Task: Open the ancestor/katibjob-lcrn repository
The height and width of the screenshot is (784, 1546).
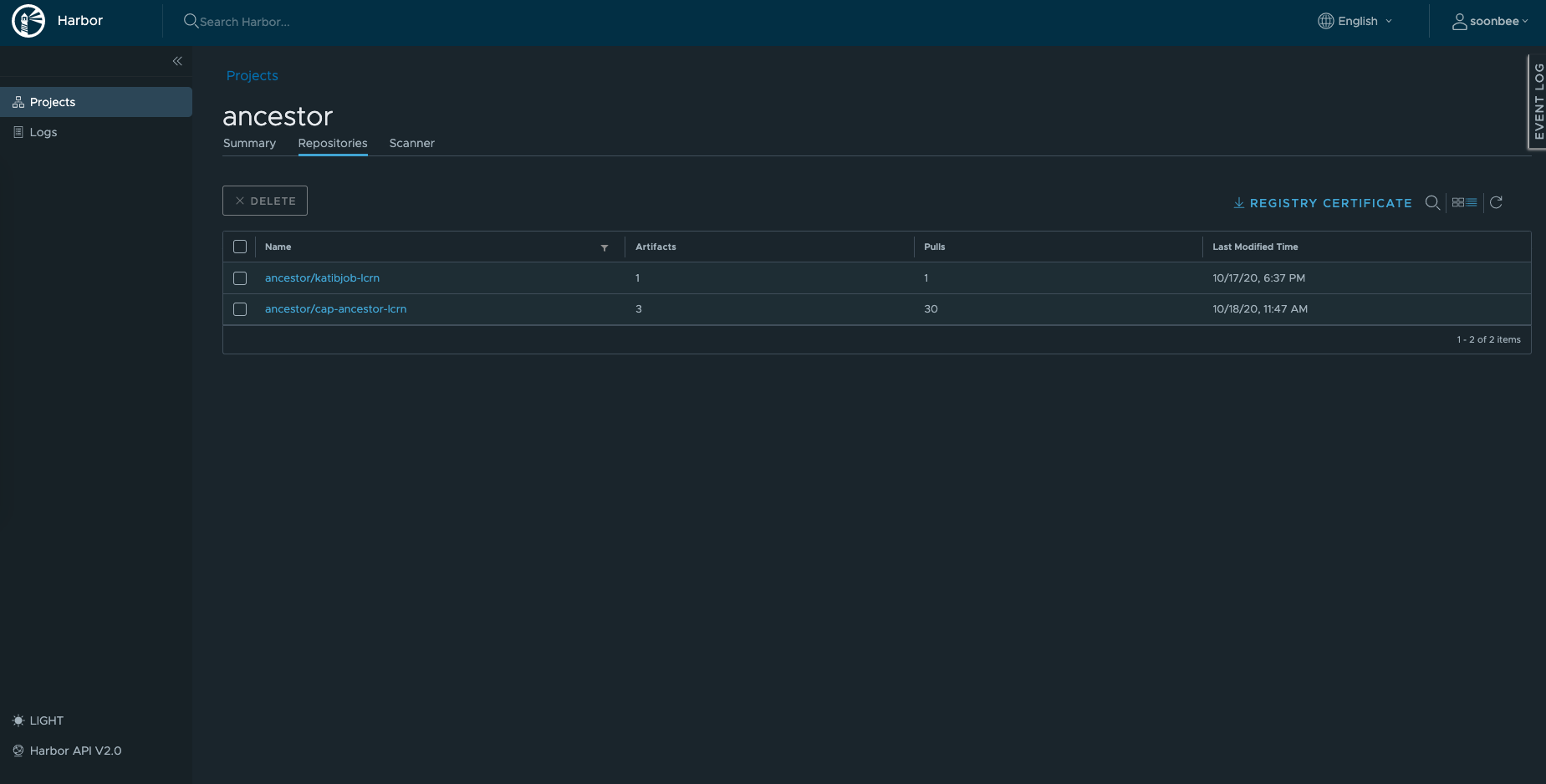Action: 322,278
